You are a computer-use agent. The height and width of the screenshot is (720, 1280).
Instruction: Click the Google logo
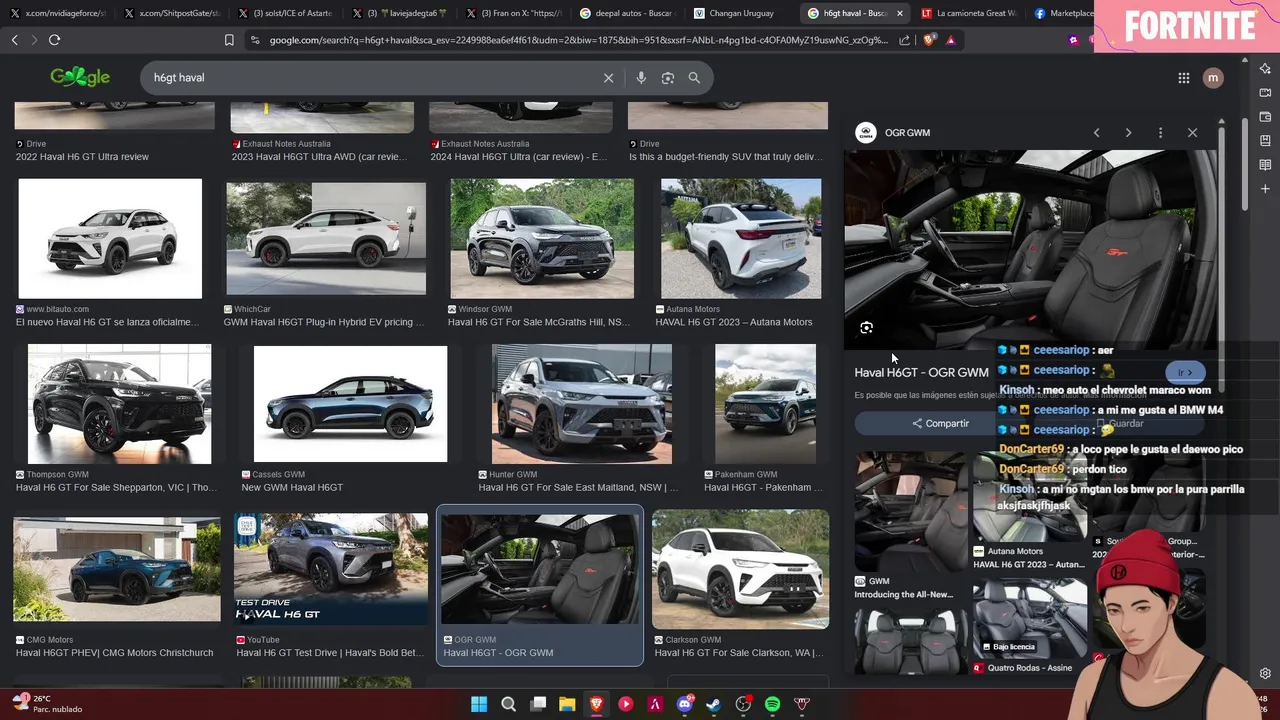click(x=80, y=77)
